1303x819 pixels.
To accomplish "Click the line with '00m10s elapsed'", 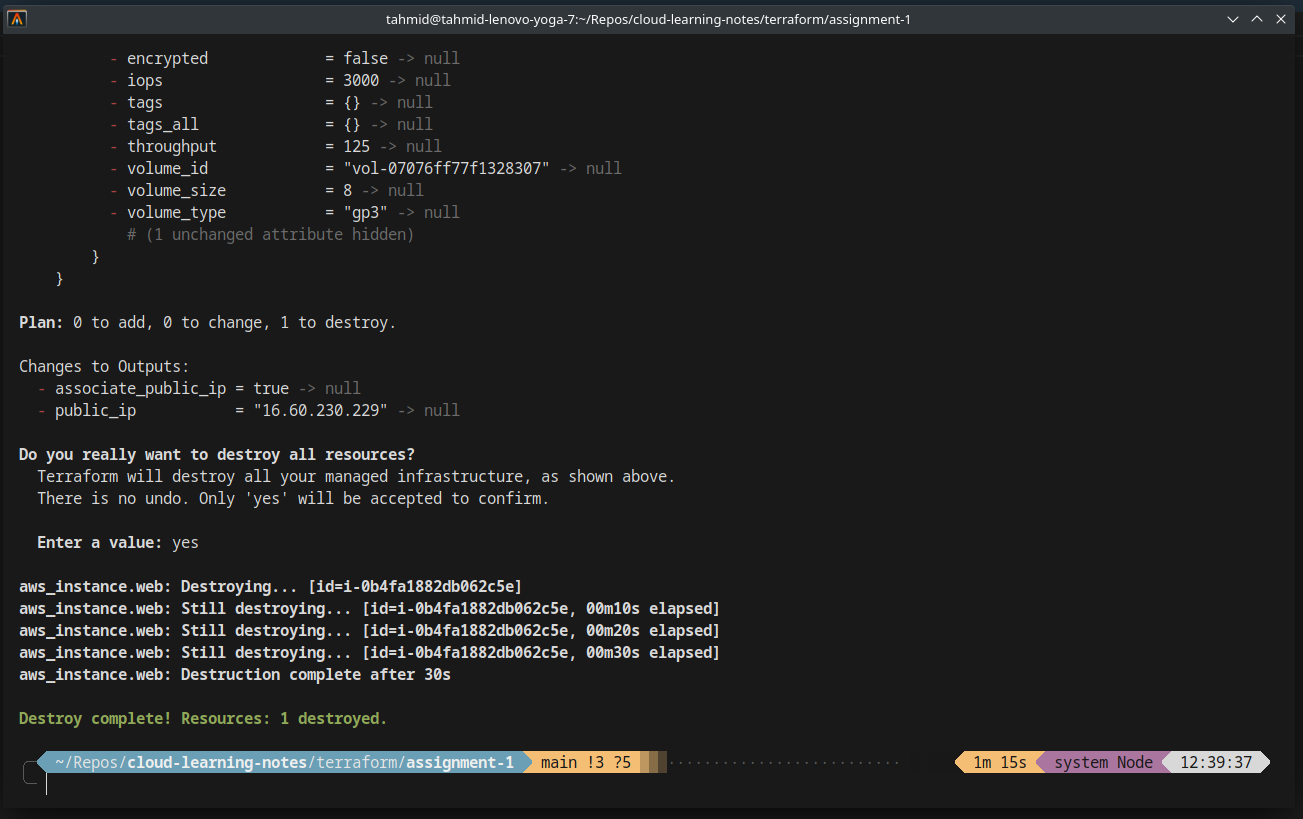I will tap(369, 608).
